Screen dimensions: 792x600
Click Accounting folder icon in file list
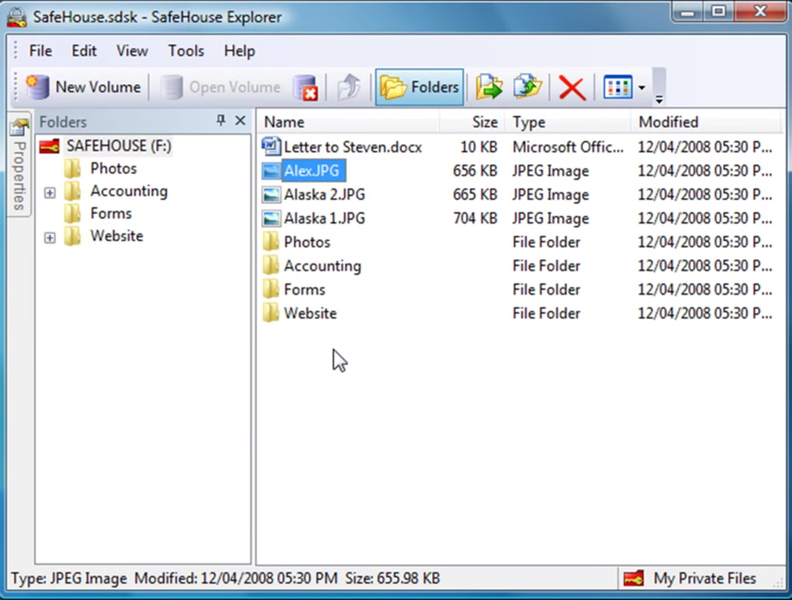(271, 265)
